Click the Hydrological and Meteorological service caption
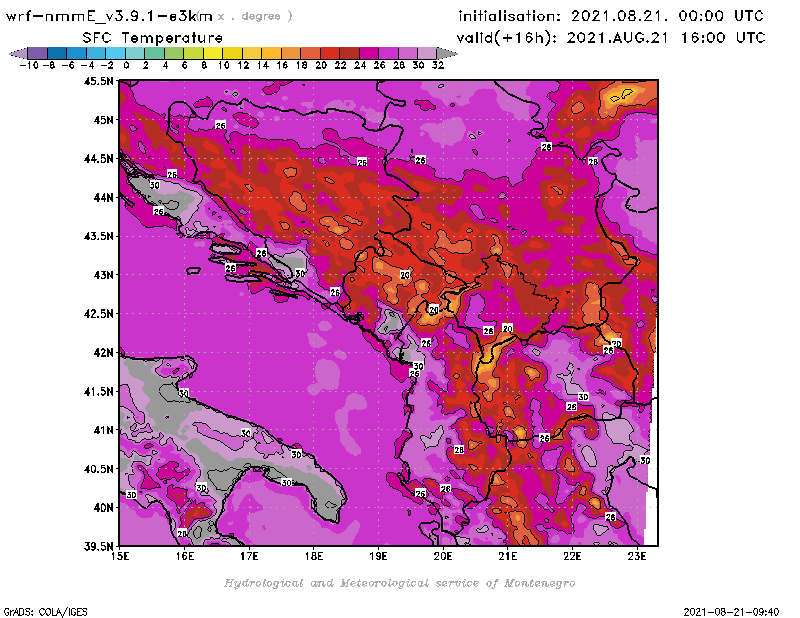Viewport: 800px width, 618px height. point(399,582)
